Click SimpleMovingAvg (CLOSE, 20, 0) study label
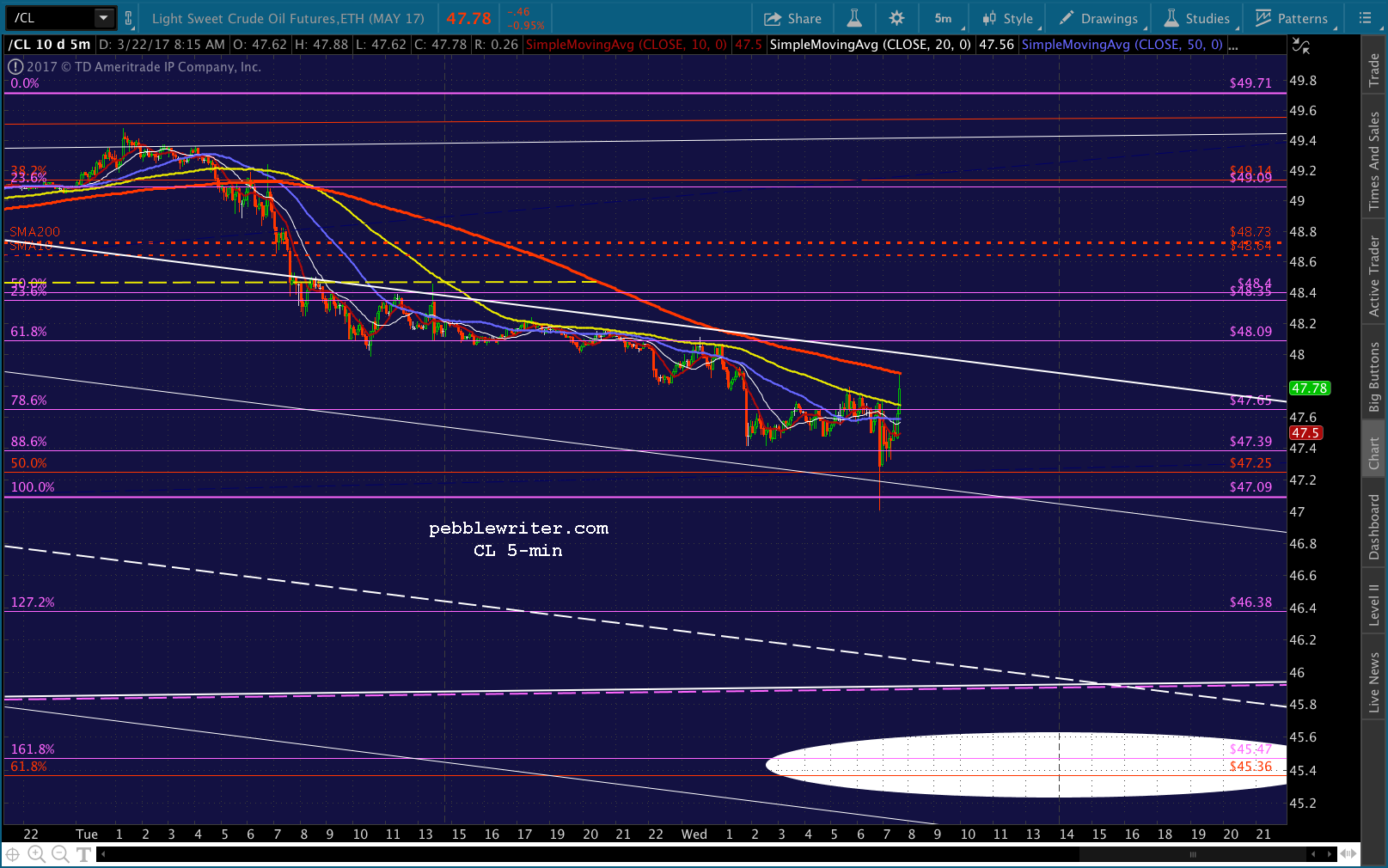1388x868 pixels. point(871,45)
